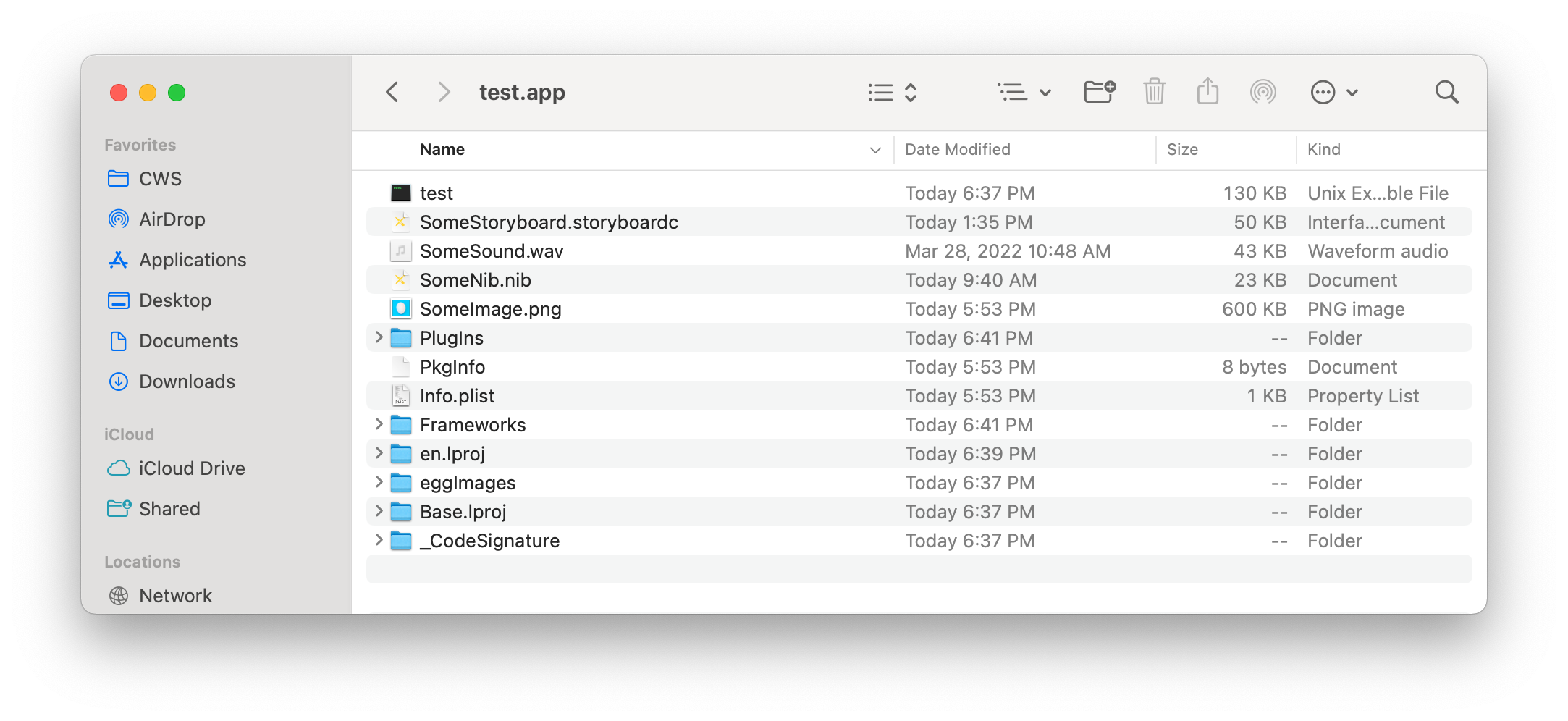Sort by Date Modified column header
This screenshot has width=1568, height=721.
click(x=957, y=149)
